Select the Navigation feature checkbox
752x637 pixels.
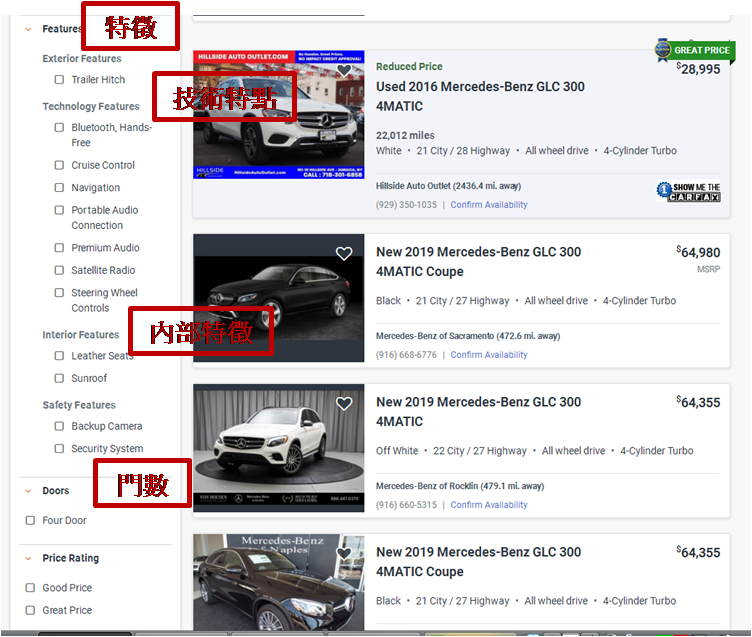coord(59,188)
